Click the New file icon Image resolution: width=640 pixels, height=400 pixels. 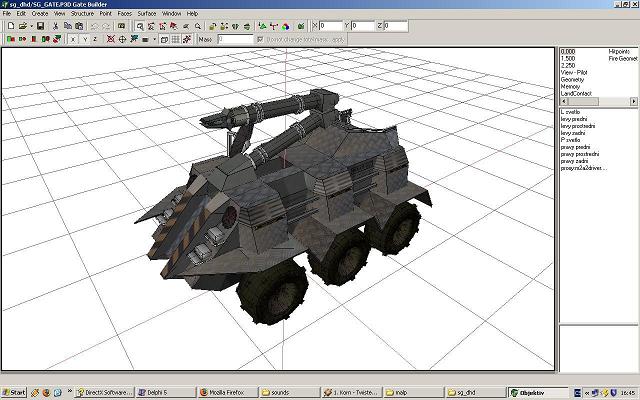pyautogui.click(x=11, y=26)
